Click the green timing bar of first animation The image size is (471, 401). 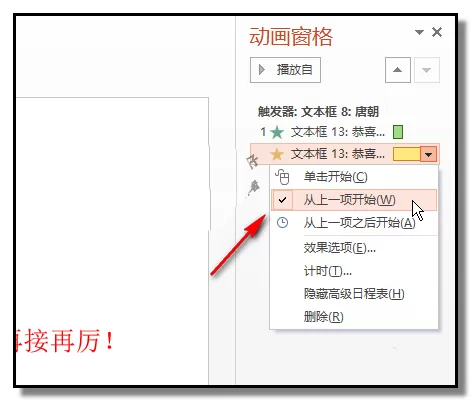pyautogui.click(x=398, y=132)
